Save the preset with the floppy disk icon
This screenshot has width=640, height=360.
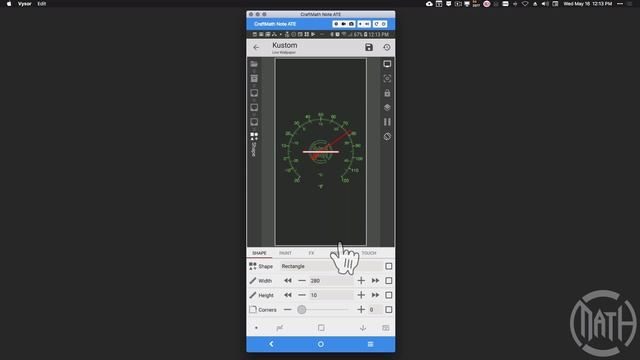pyautogui.click(x=369, y=47)
